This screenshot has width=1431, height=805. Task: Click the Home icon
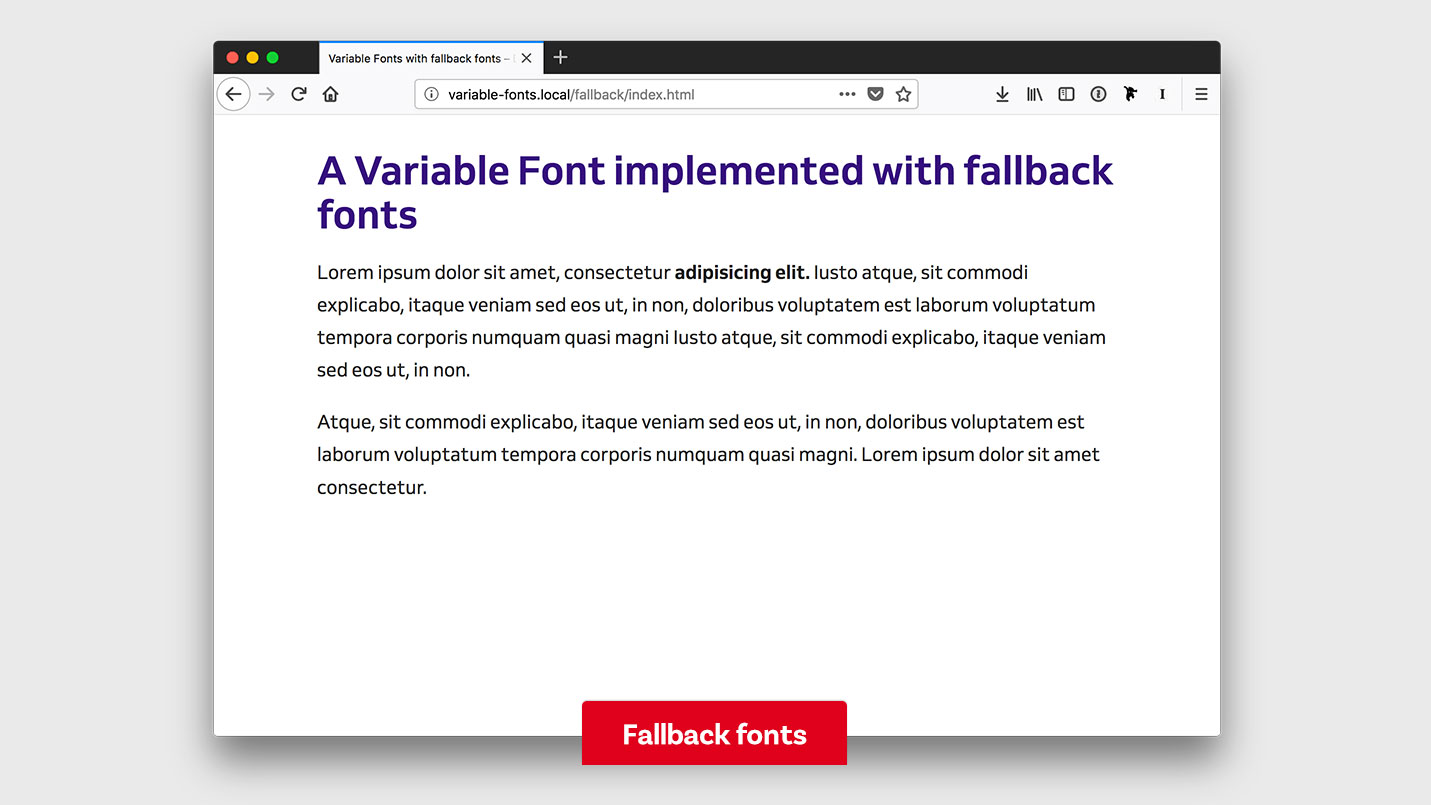[331, 93]
